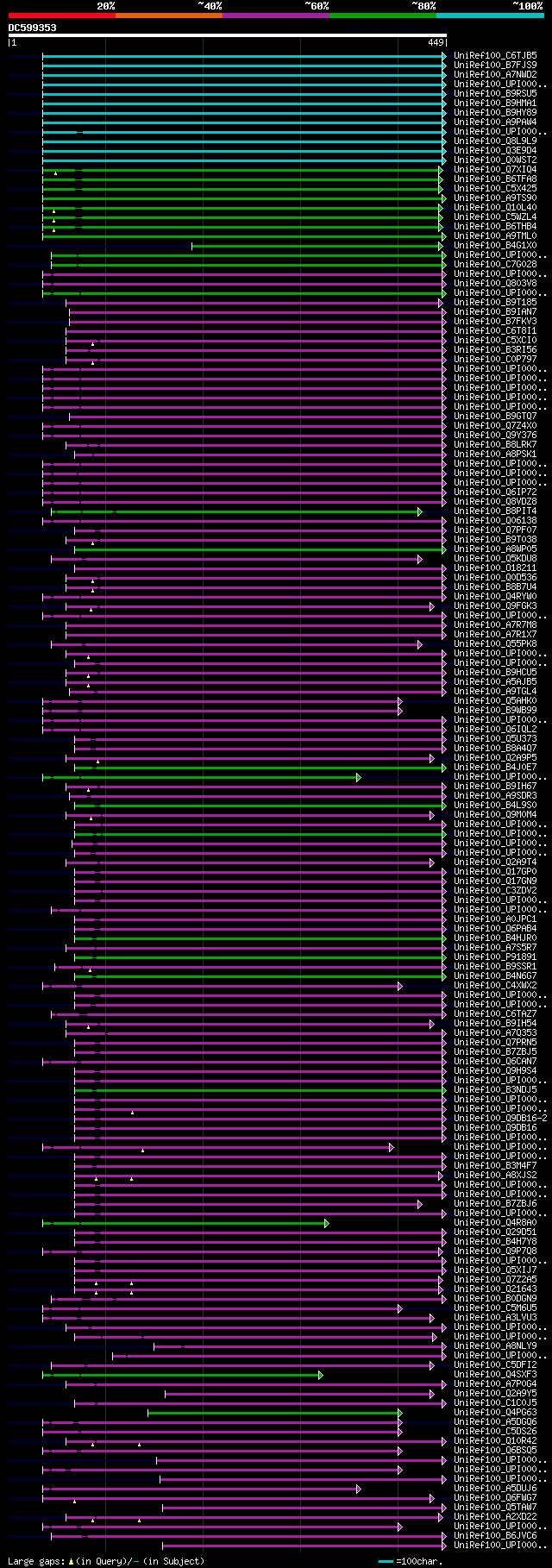Select the query name DC599353
Viewport: 552px width, 1568px height.
(33, 28)
